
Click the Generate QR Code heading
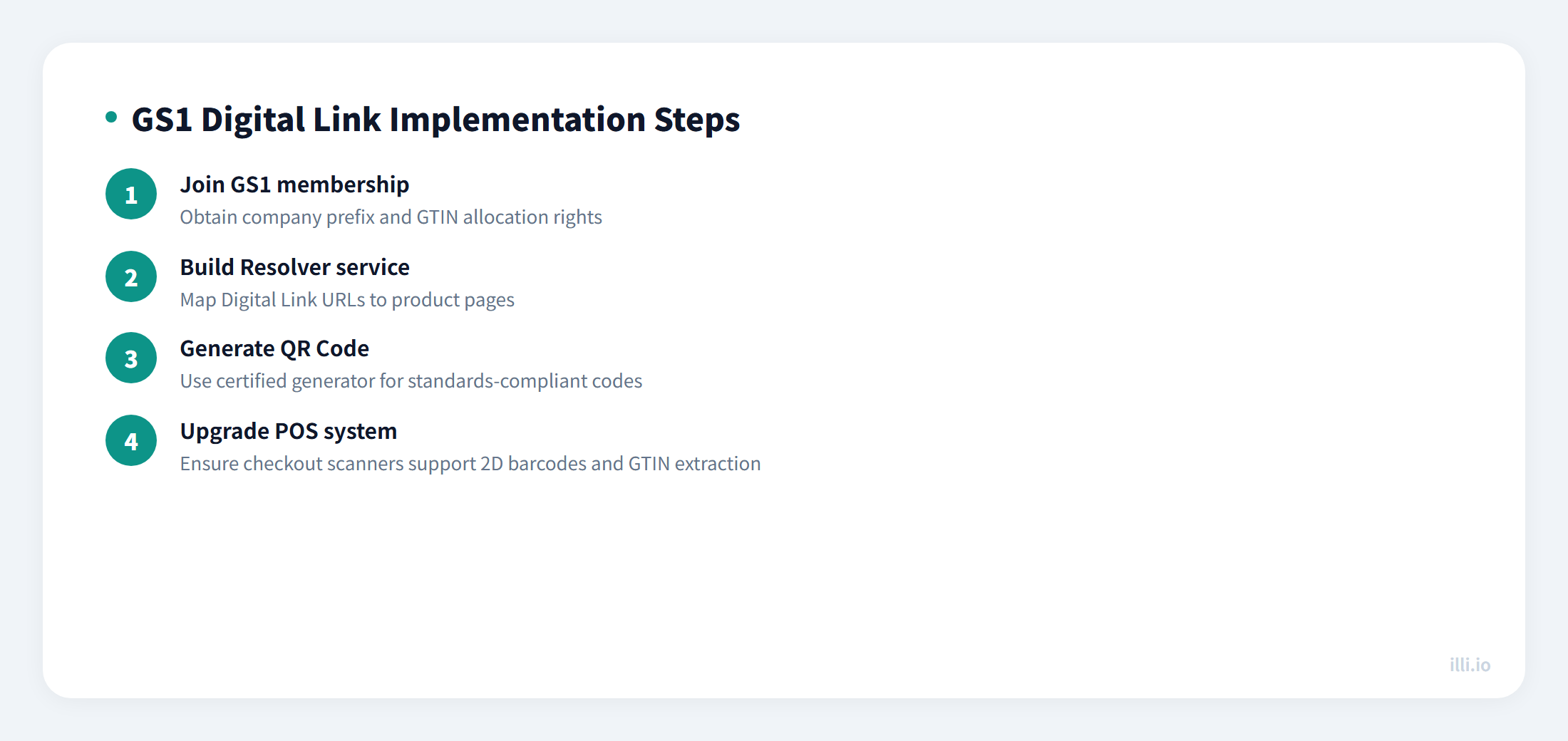pyautogui.click(x=274, y=348)
